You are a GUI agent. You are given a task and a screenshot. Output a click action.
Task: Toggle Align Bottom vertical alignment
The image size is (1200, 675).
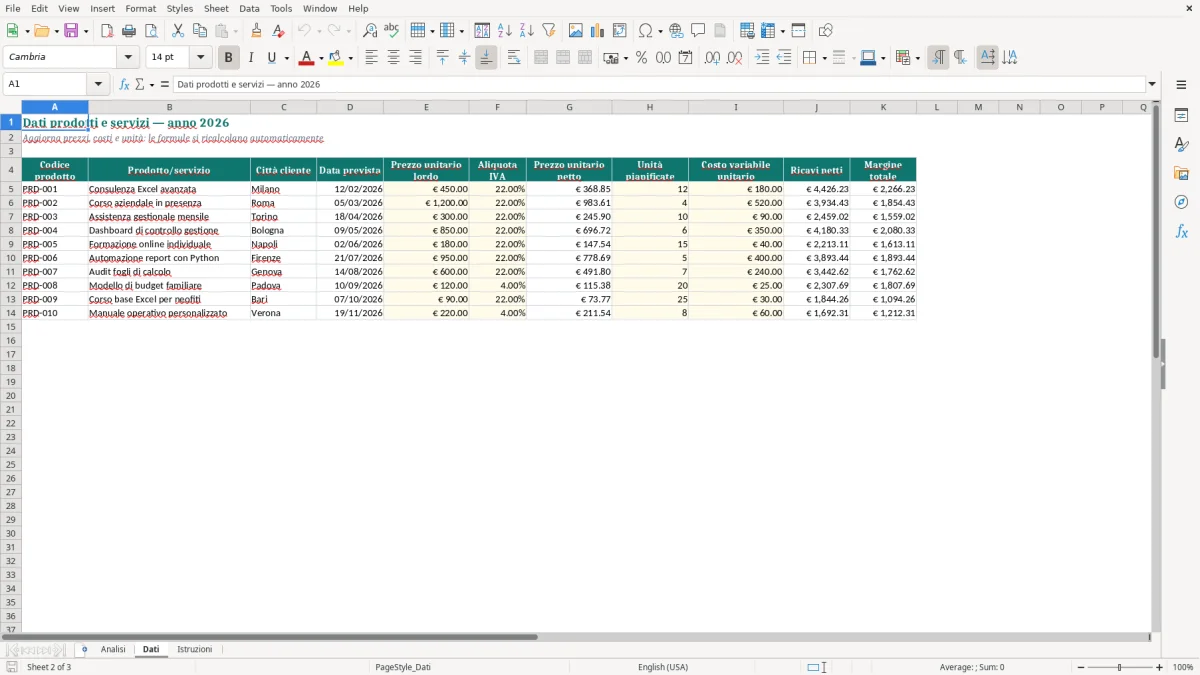point(486,58)
